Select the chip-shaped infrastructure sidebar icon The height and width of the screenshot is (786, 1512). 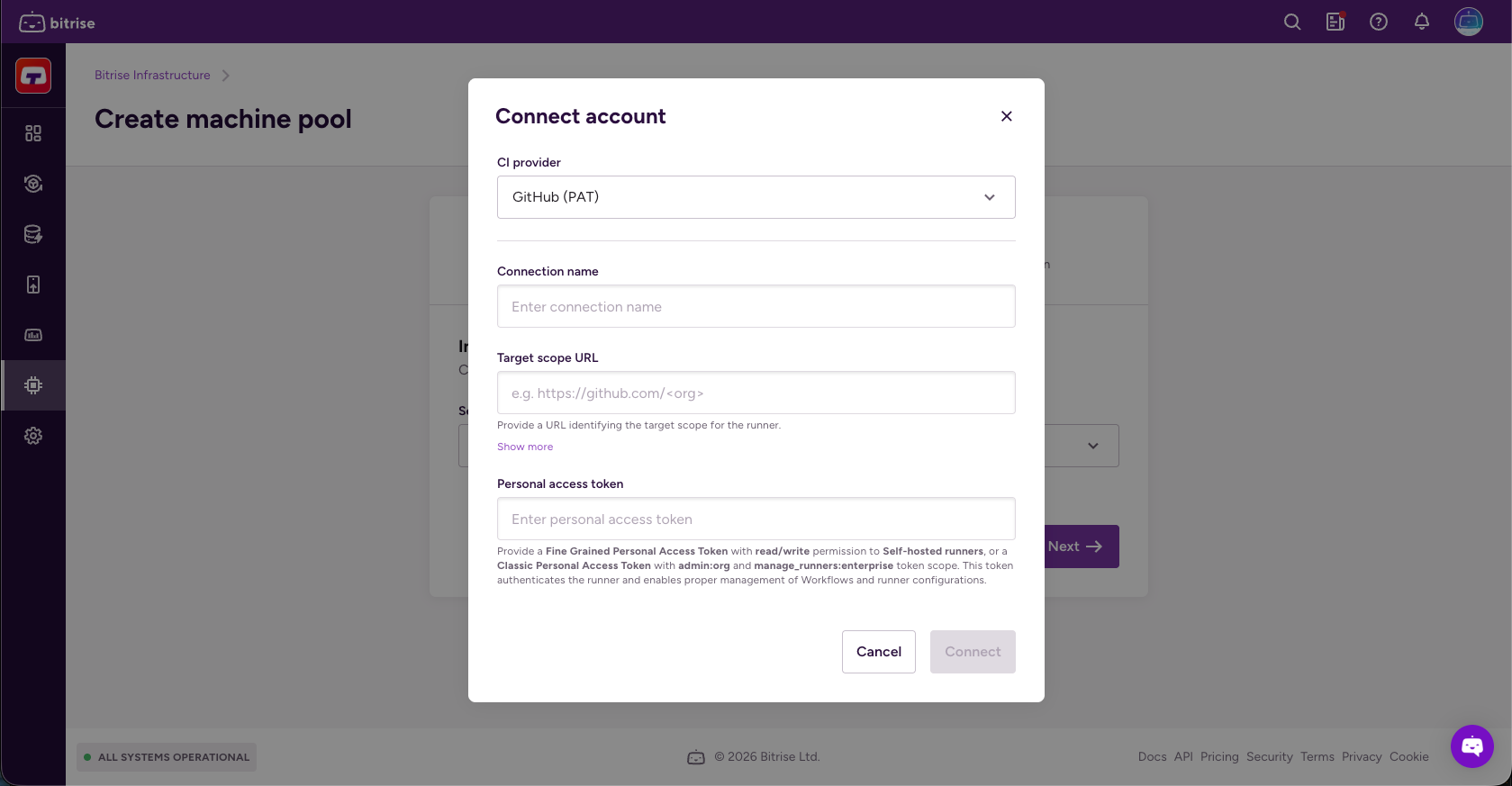[33, 385]
